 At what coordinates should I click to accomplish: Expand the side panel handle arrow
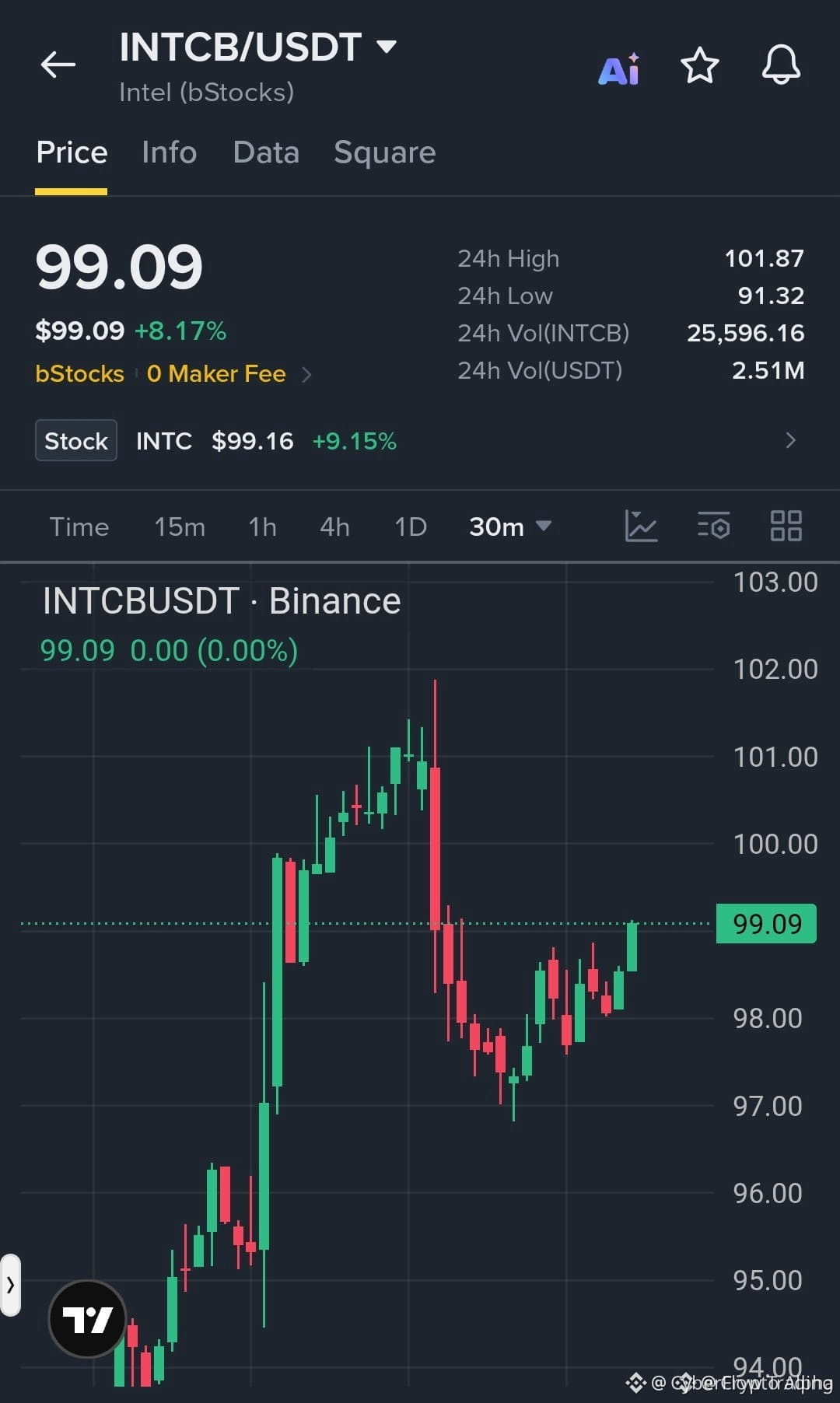10,1285
